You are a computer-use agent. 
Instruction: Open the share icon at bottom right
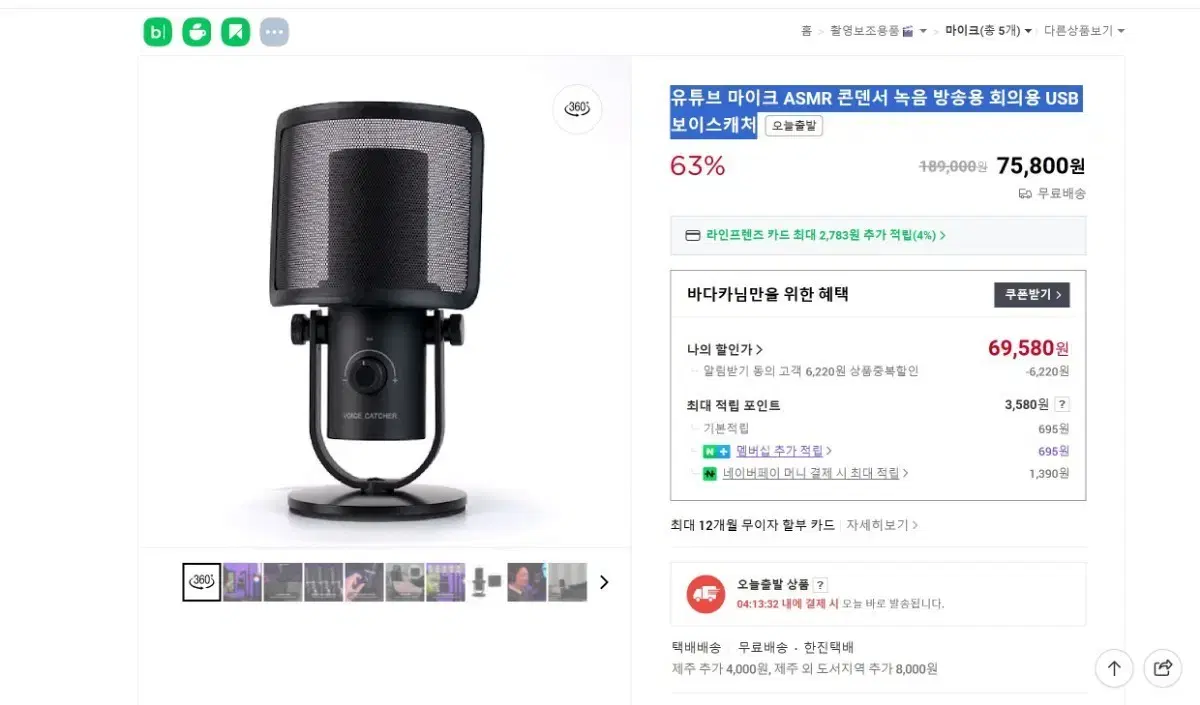pyautogui.click(x=1162, y=668)
